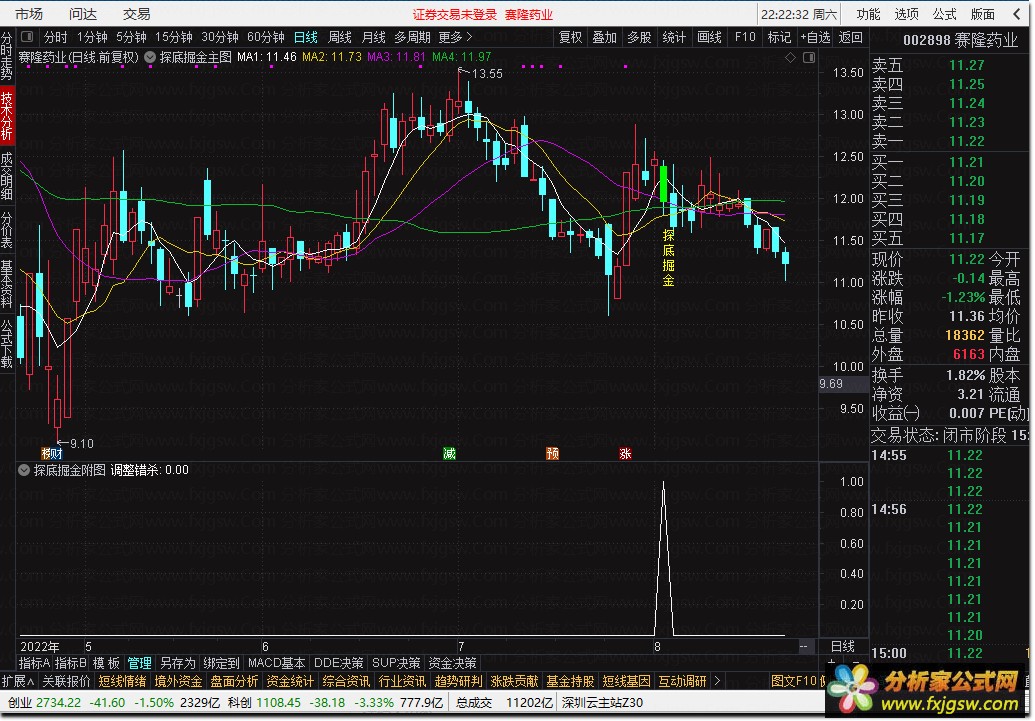This screenshot has height=721, width=1035.
Task: Open the 功能 menu
Action: [x=869, y=14]
